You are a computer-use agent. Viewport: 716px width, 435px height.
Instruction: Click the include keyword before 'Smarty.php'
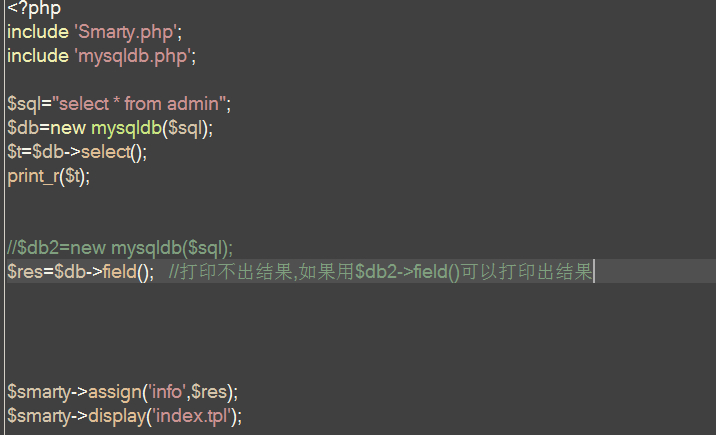click(38, 32)
